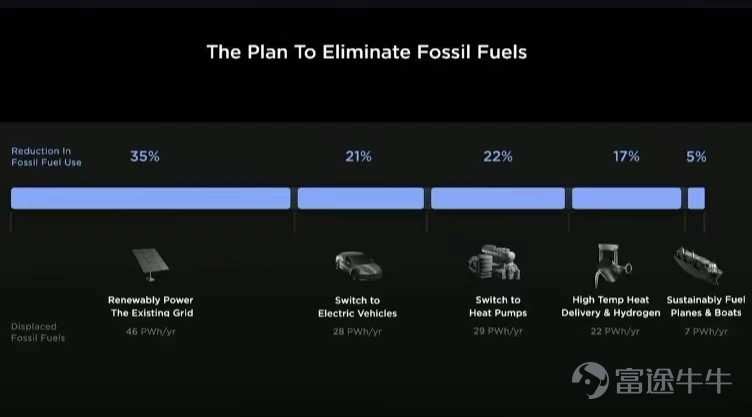Click the solar panel icon

click(150, 264)
